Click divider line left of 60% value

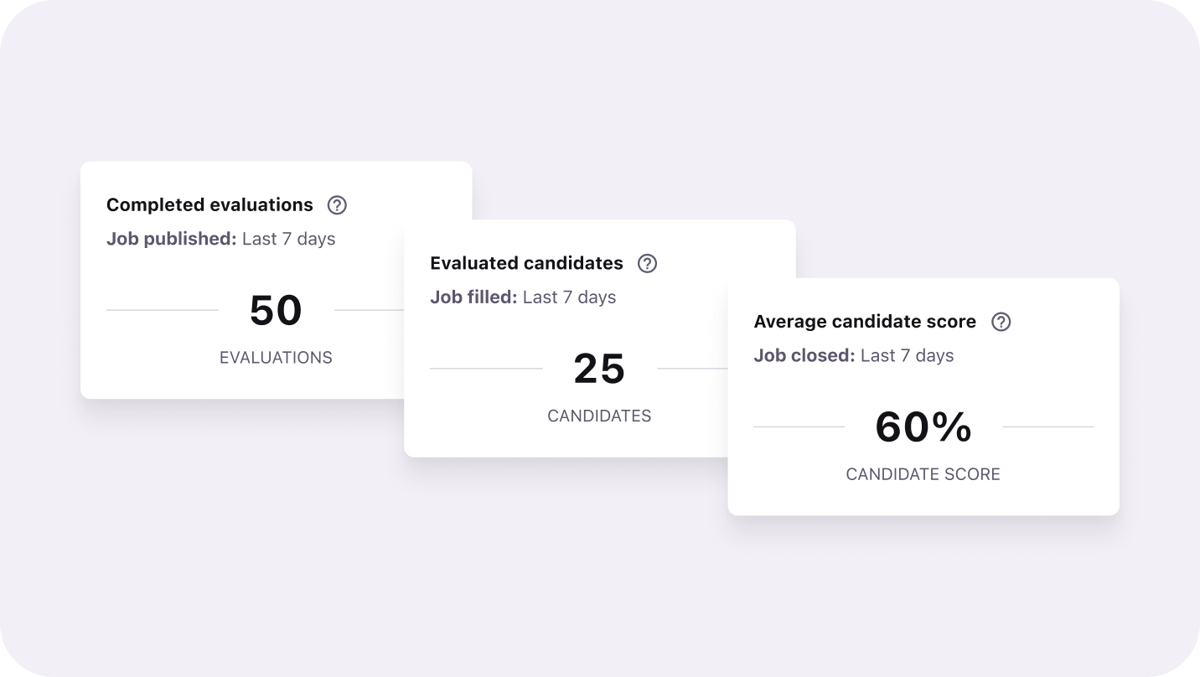pyautogui.click(x=798, y=427)
